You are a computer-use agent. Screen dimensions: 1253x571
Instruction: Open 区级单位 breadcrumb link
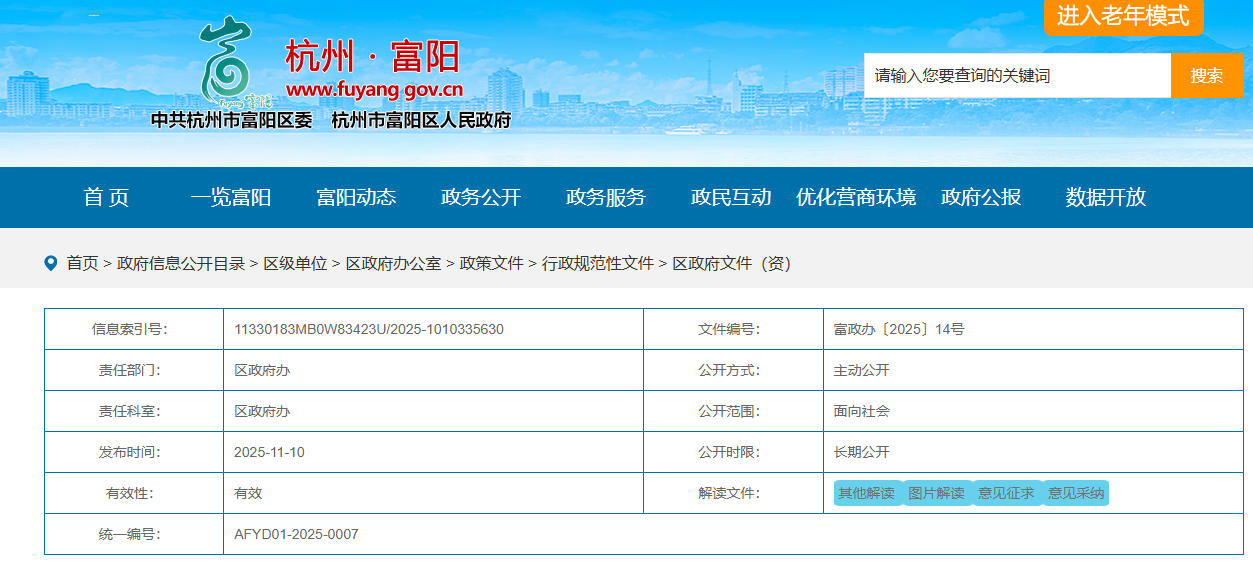click(295, 263)
